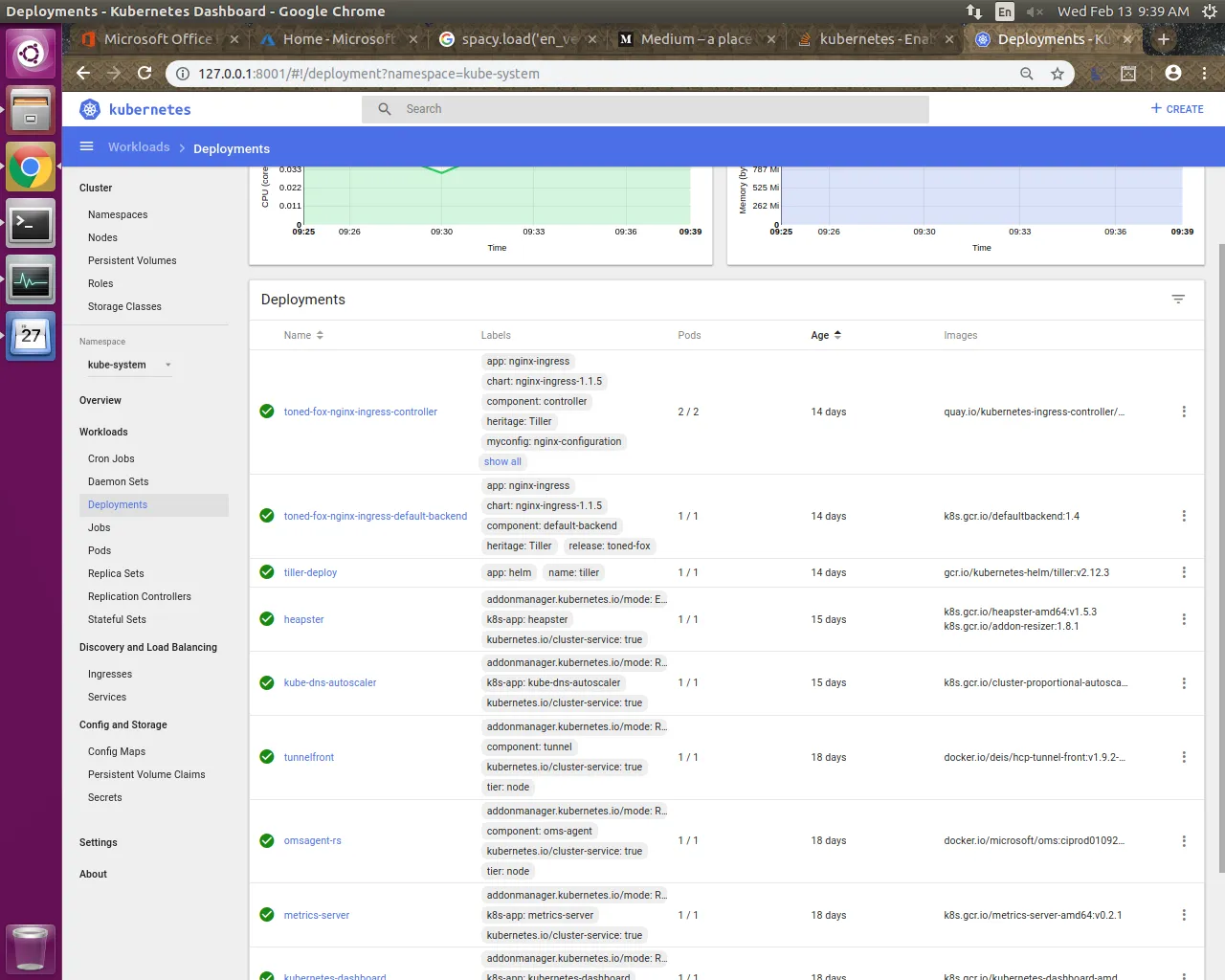1225x980 pixels.
Task: Open Pods in the Workloads sidebar
Action: (100, 550)
